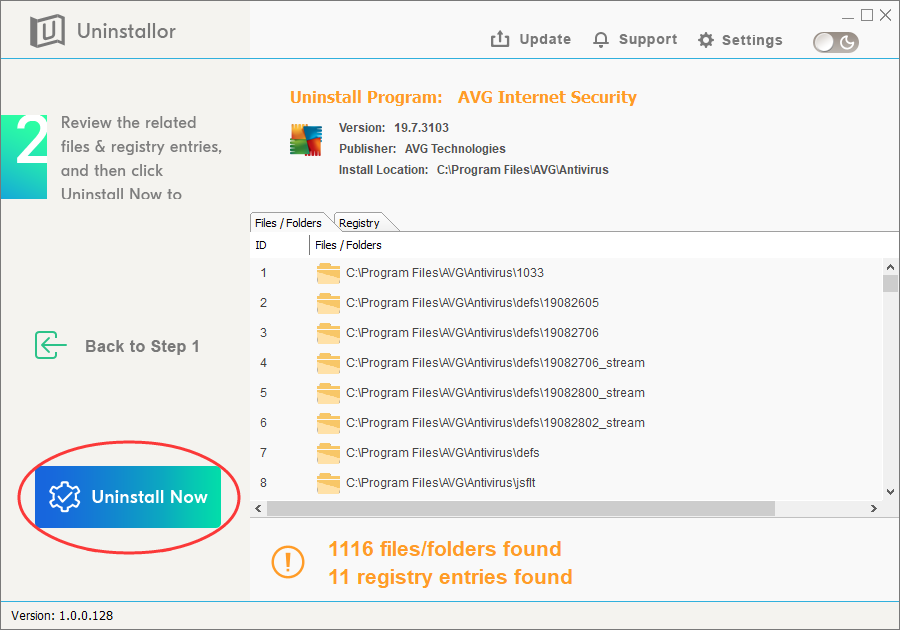Select path ending defs\19082706_stream

point(495,363)
